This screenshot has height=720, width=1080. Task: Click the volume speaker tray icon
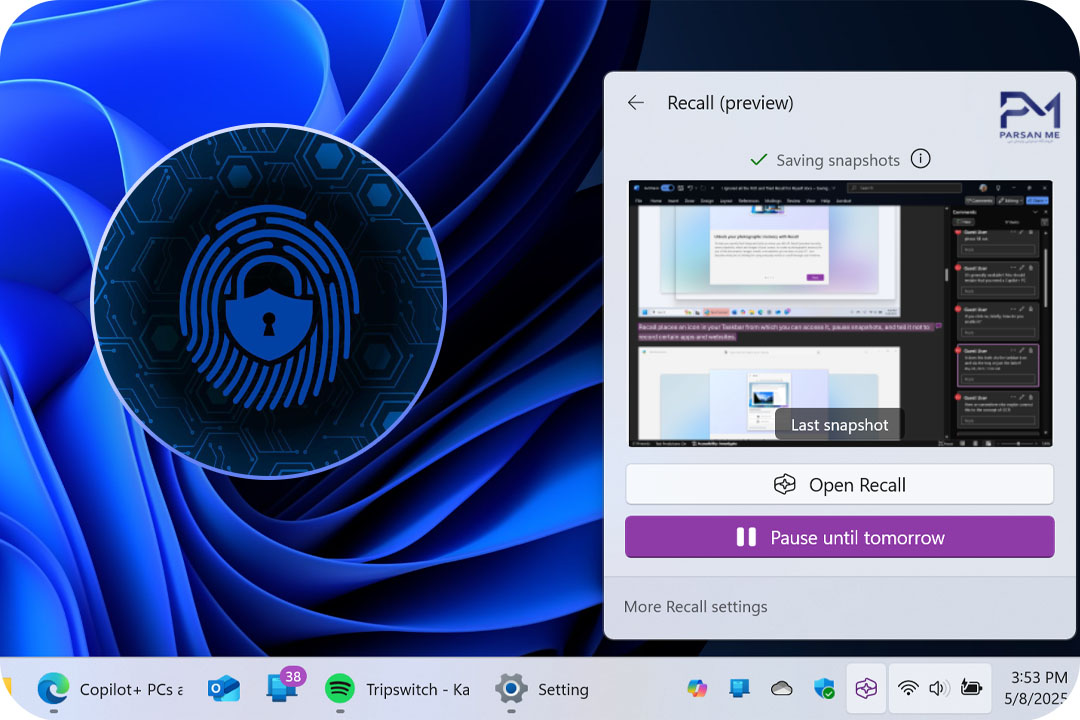coord(939,688)
